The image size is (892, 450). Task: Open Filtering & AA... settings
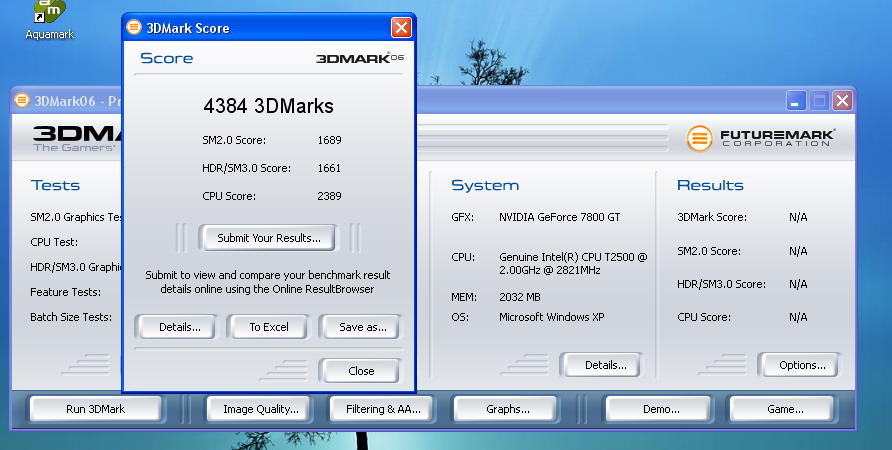pos(383,409)
